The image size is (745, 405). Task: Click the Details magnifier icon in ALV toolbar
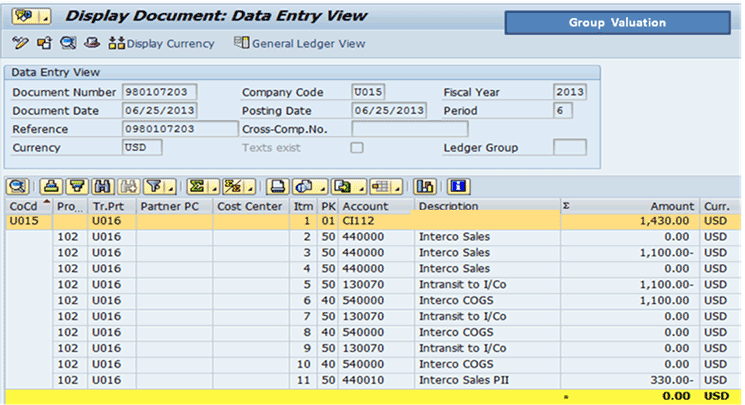click(x=19, y=186)
